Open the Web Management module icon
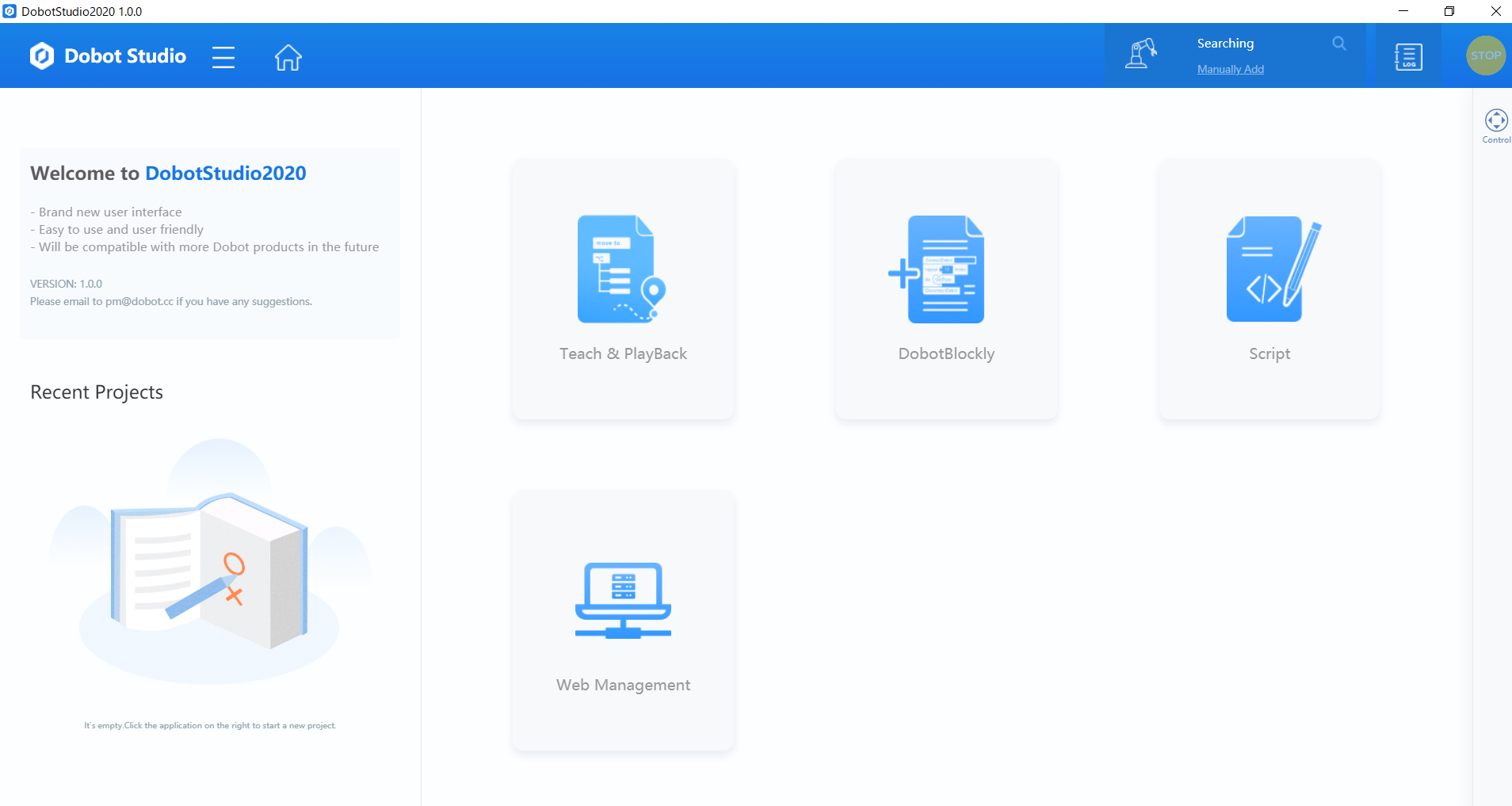1512x806 pixels. pos(623,600)
